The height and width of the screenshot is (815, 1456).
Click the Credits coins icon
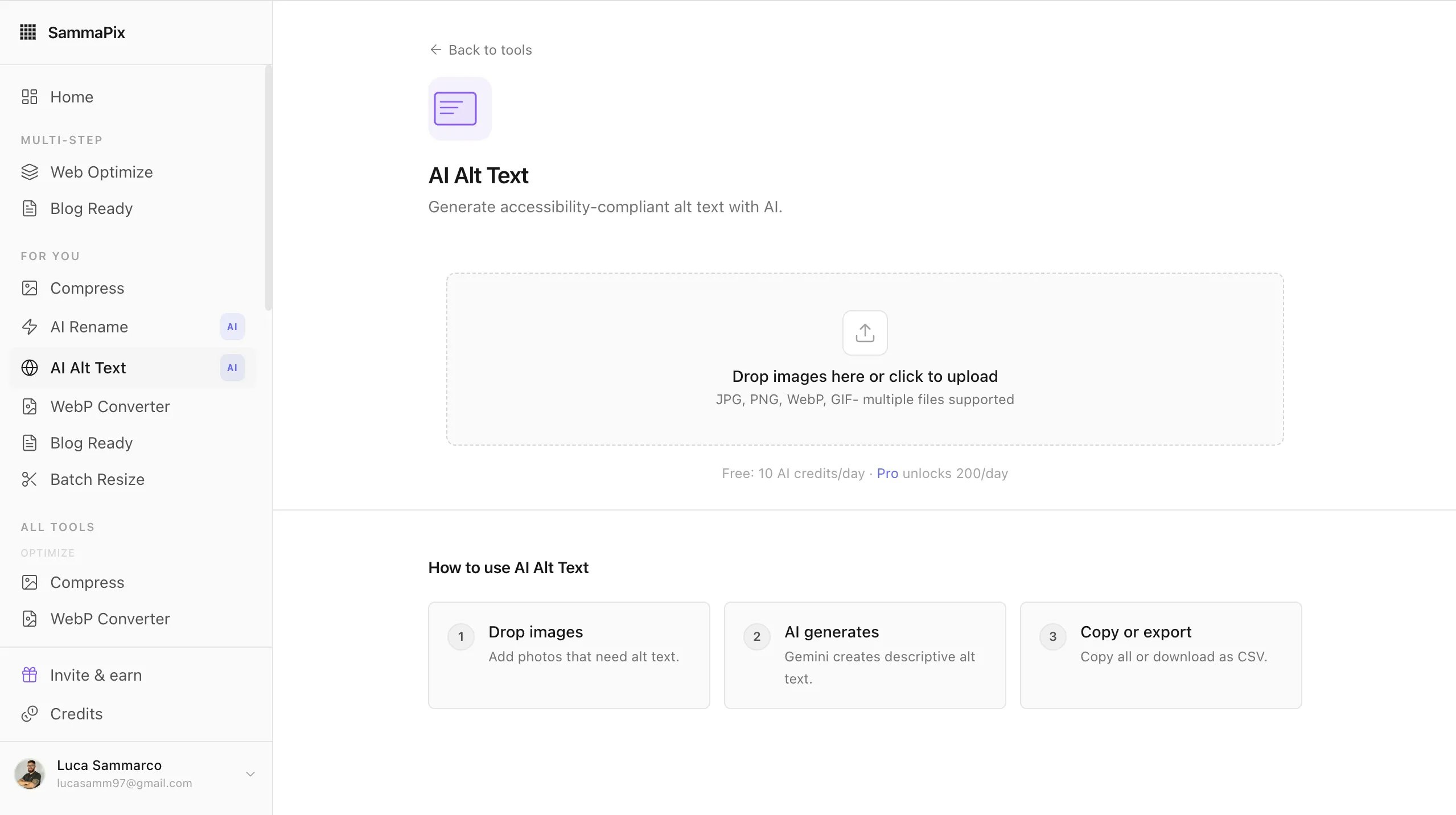[x=30, y=714]
